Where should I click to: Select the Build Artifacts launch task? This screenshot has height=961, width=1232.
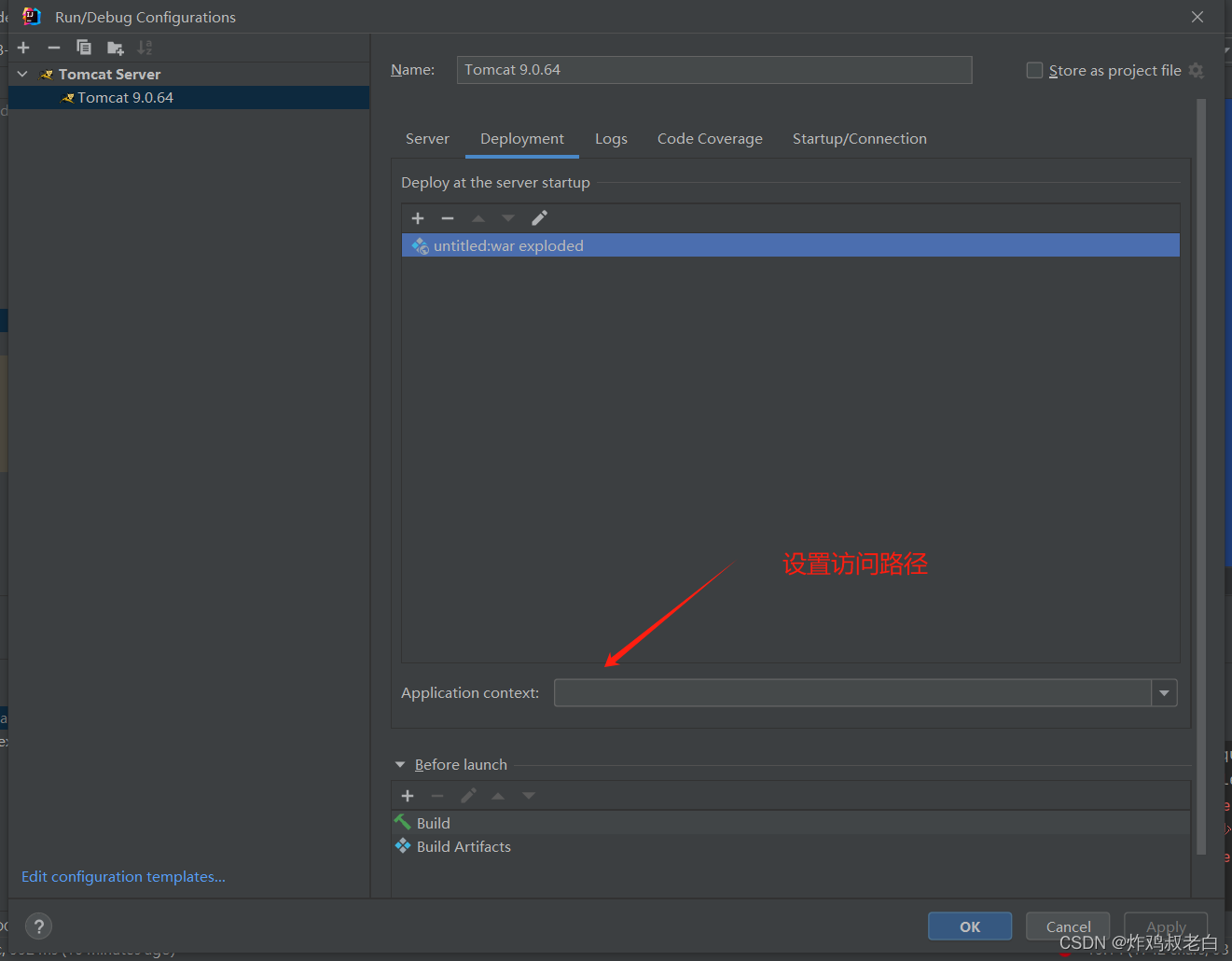coord(791,846)
